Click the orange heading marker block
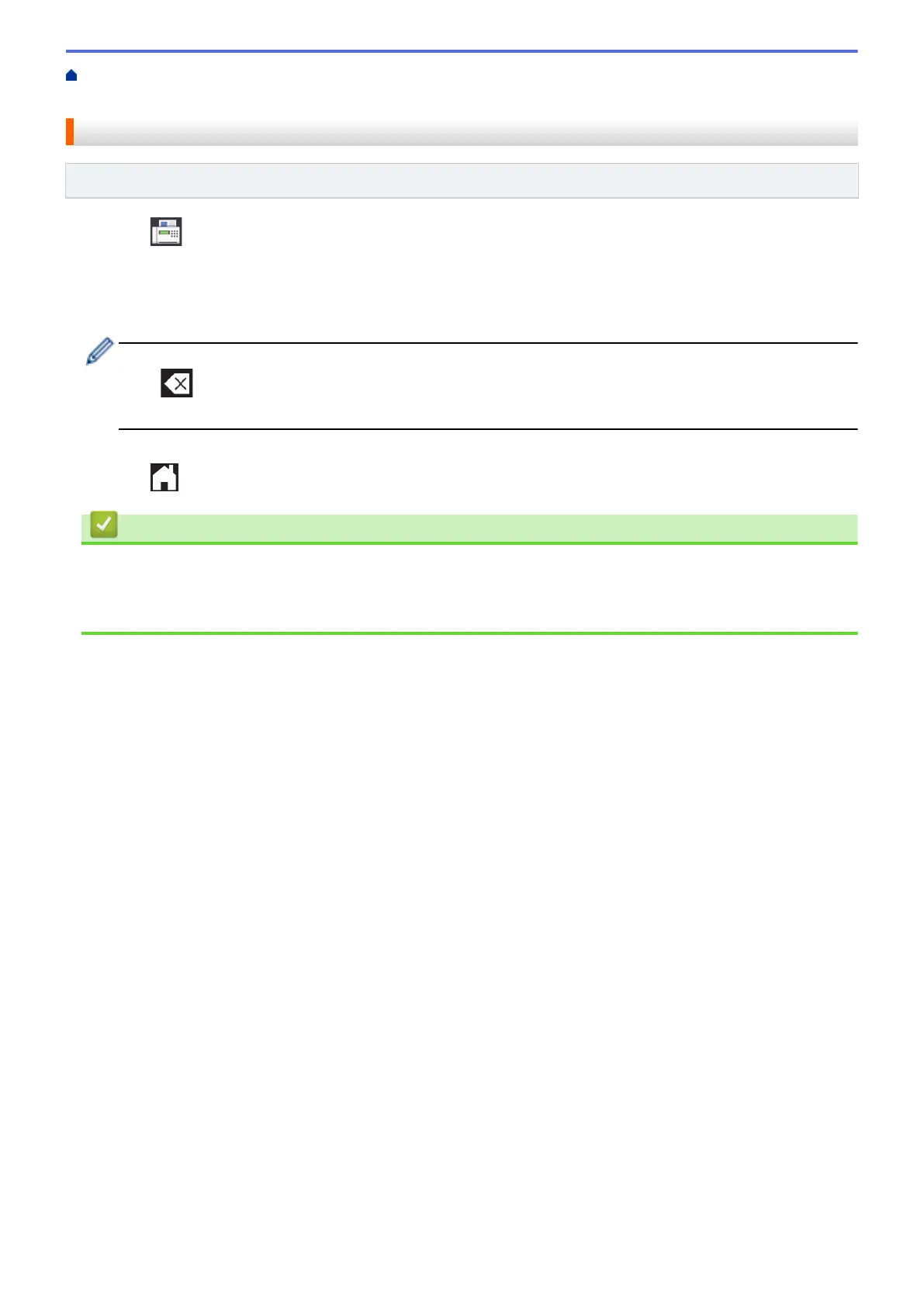 pos(70,132)
